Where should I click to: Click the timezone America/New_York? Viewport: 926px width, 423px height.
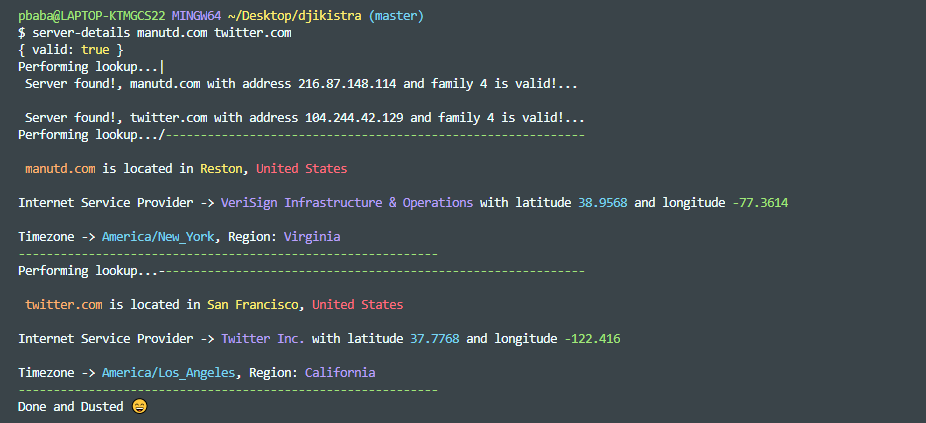158,237
